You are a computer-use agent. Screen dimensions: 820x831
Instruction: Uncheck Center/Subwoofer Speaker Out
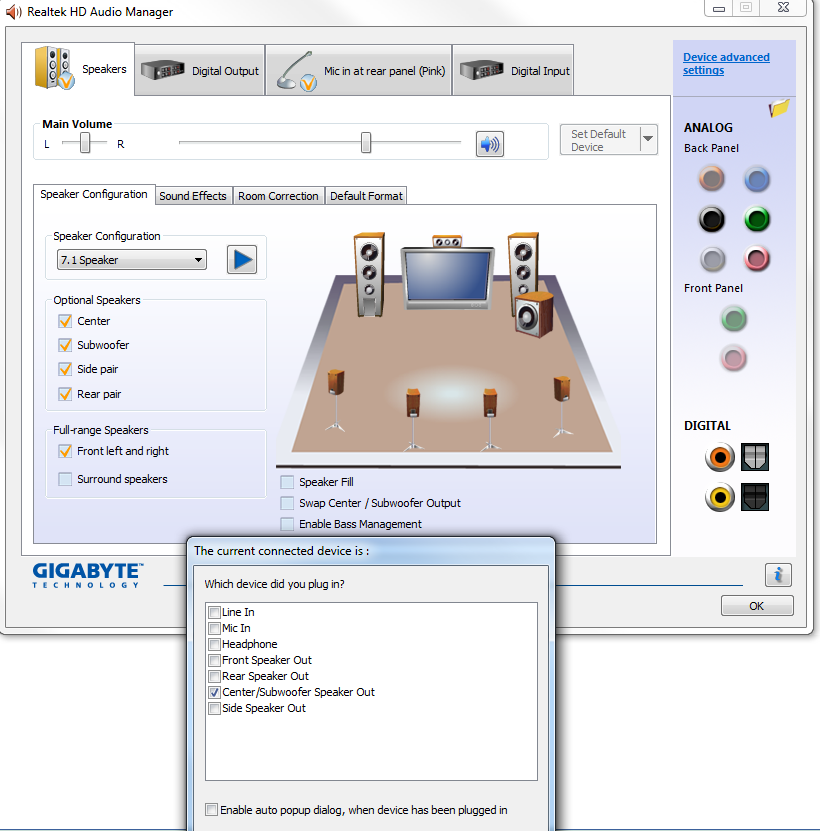(214, 692)
